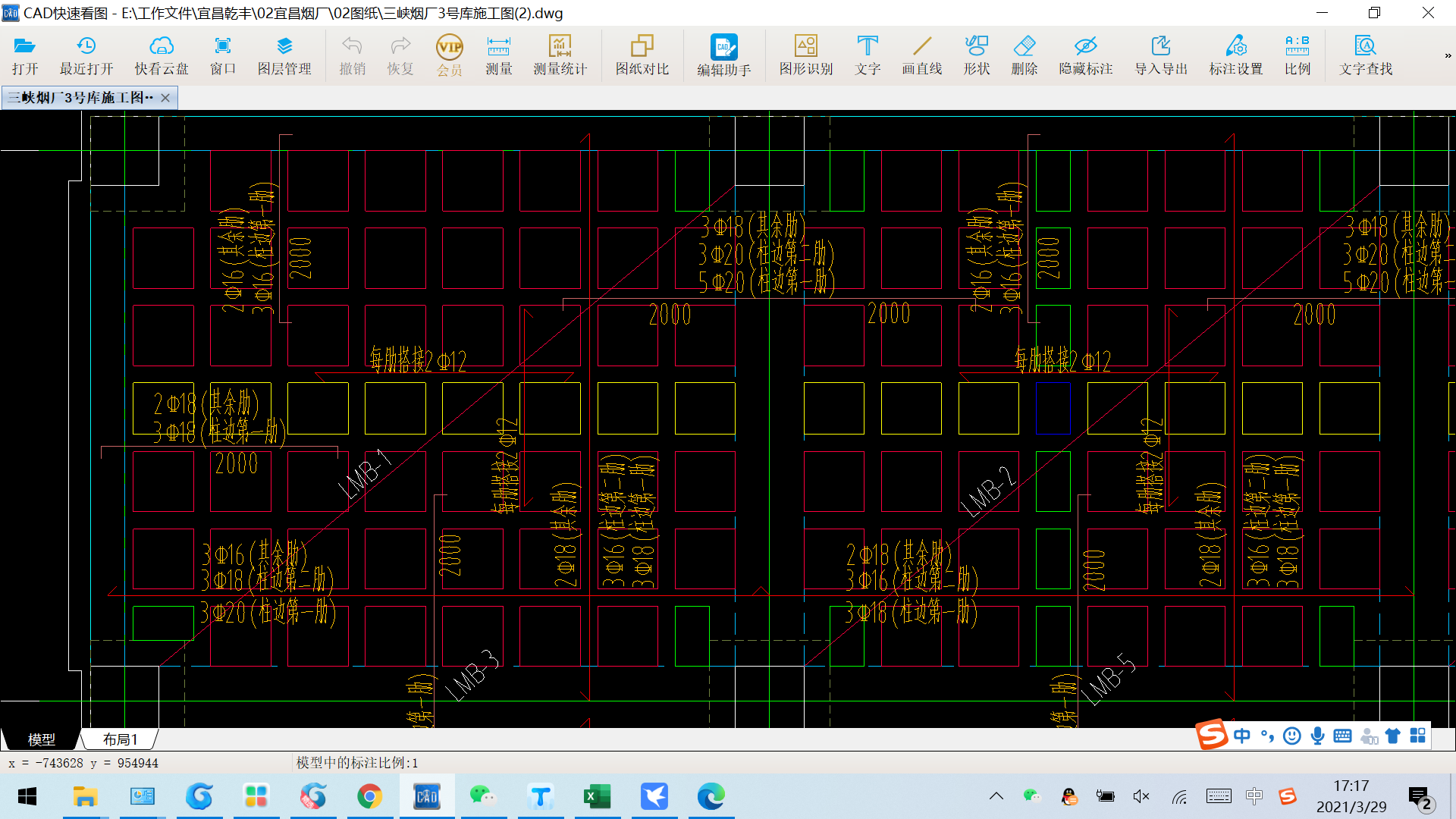Open Sogou soft keyboard
Screen dimensions: 1456x819
pos(1342,736)
